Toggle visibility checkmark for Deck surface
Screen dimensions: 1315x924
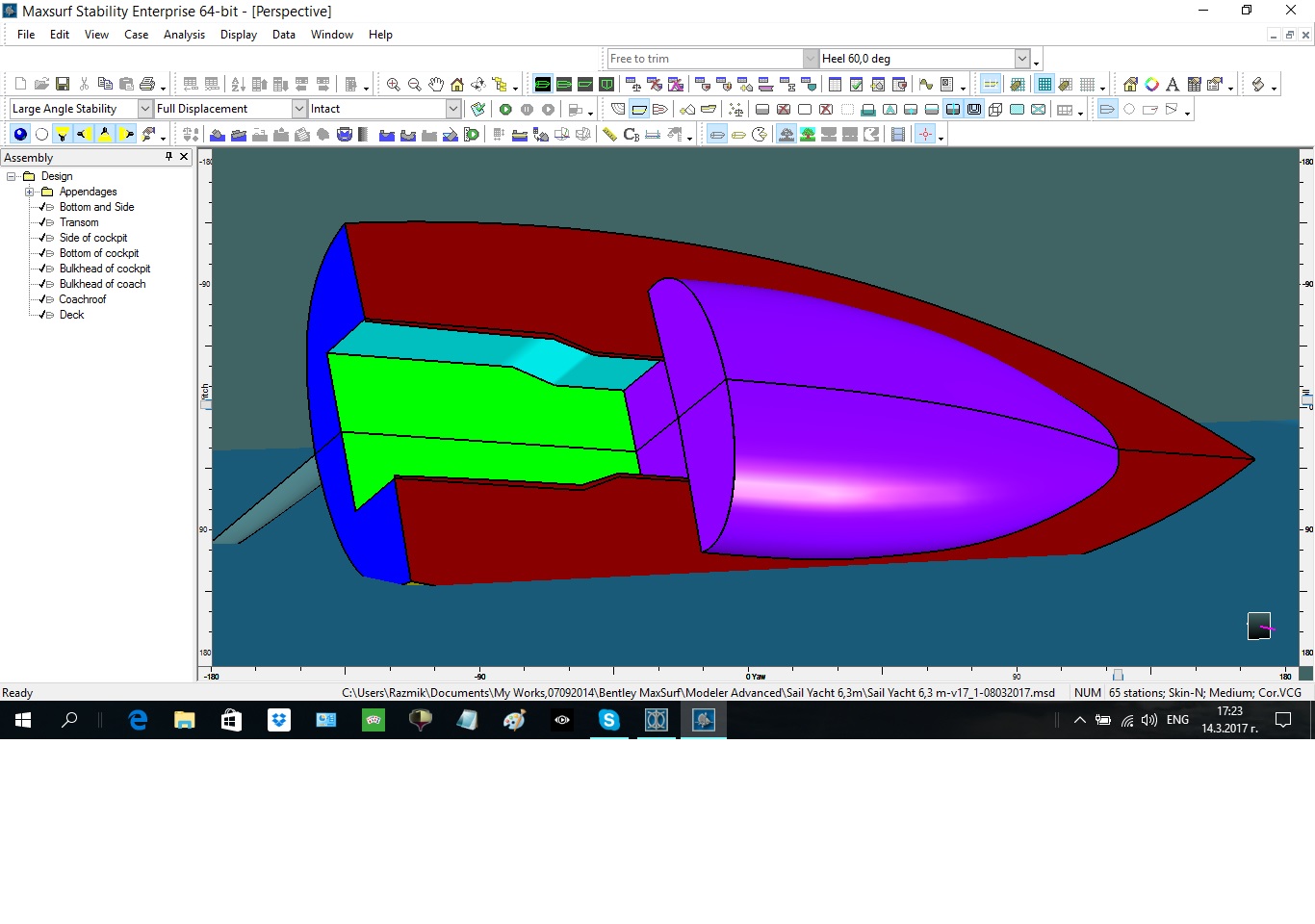(42, 315)
